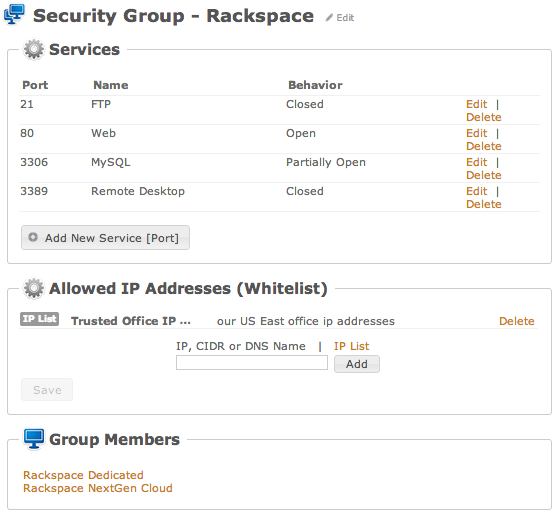Click the Security Group computers icon
This screenshot has height=515, width=559.
[14, 14]
